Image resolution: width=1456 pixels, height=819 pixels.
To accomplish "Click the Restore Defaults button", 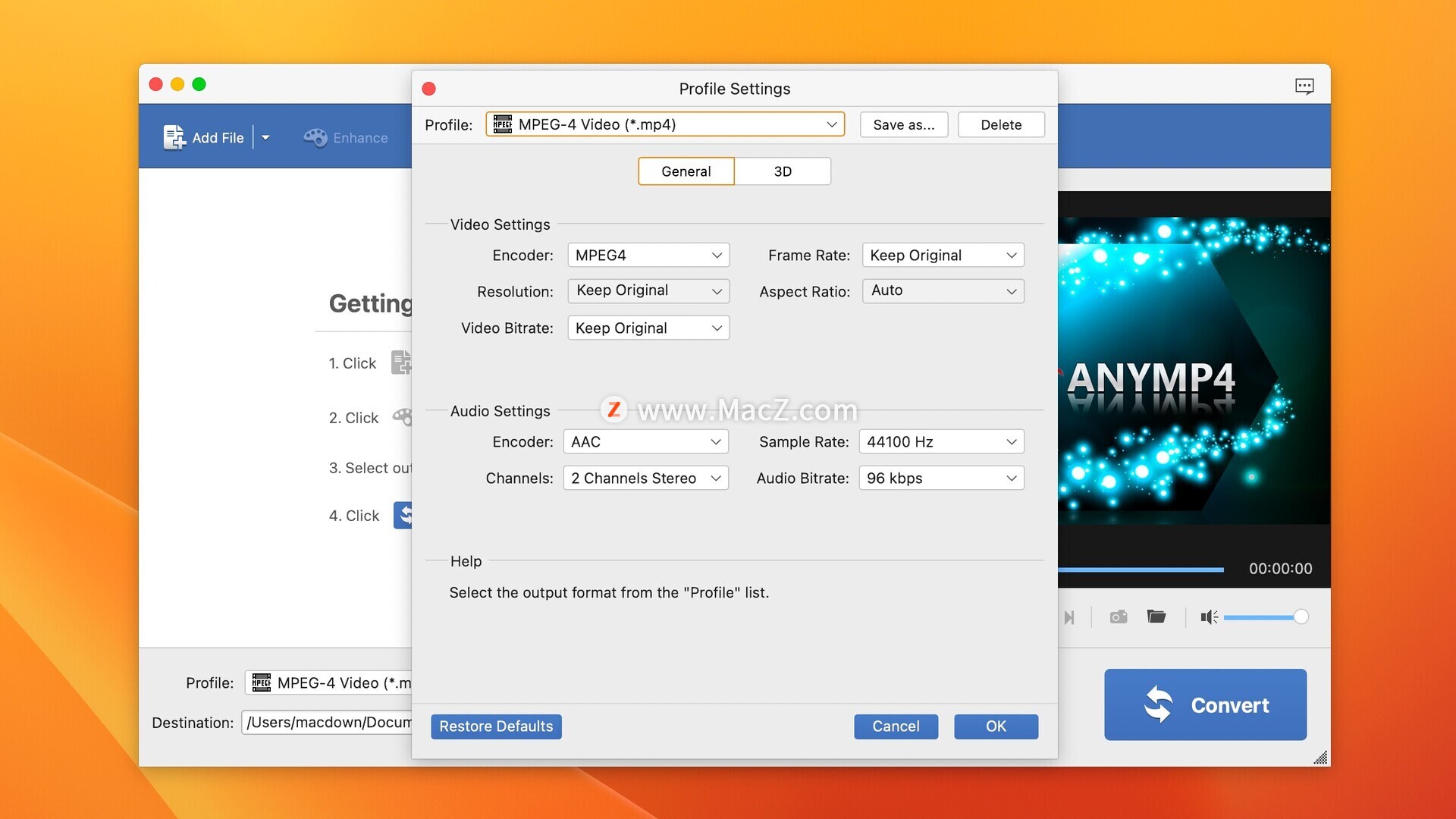I will 497,726.
